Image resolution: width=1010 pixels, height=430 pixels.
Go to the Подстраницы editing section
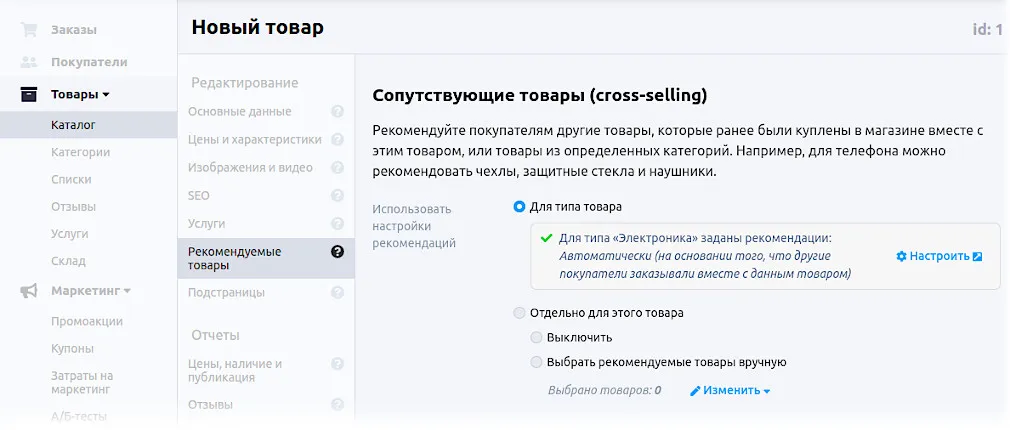226,293
